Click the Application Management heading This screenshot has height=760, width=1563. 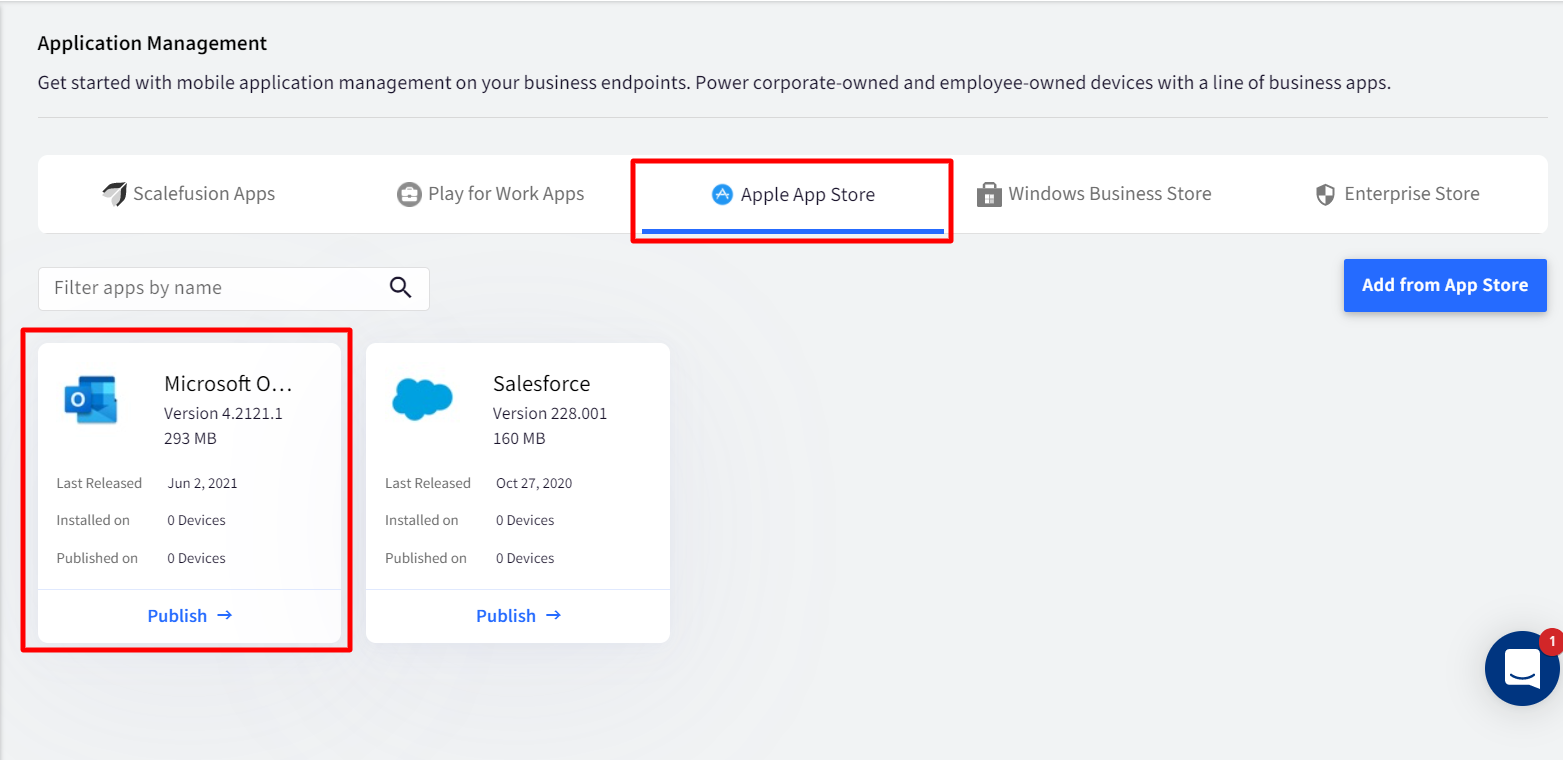pyautogui.click(x=152, y=43)
